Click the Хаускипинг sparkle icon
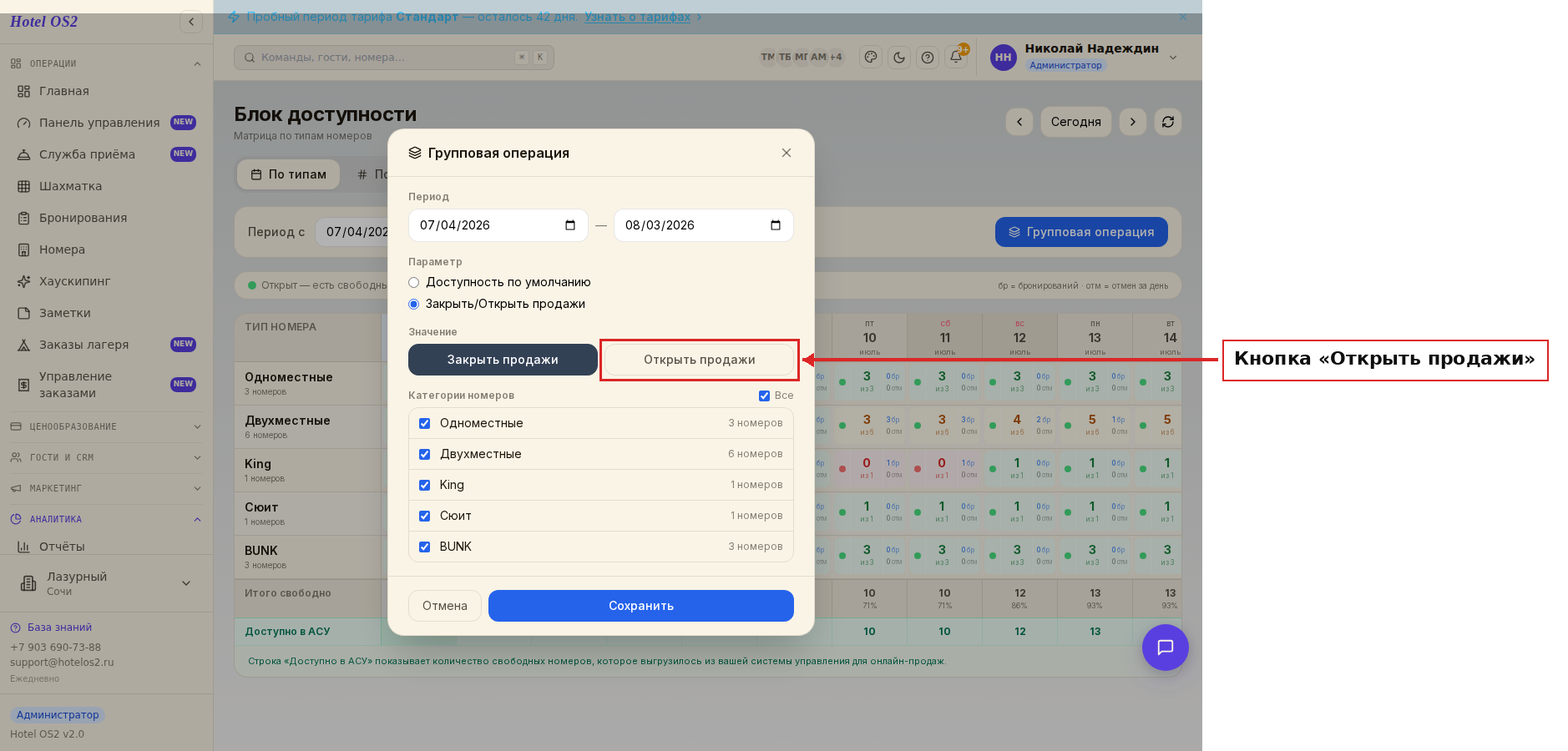The width and height of the screenshot is (1568, 751). (x=23, y=281)
